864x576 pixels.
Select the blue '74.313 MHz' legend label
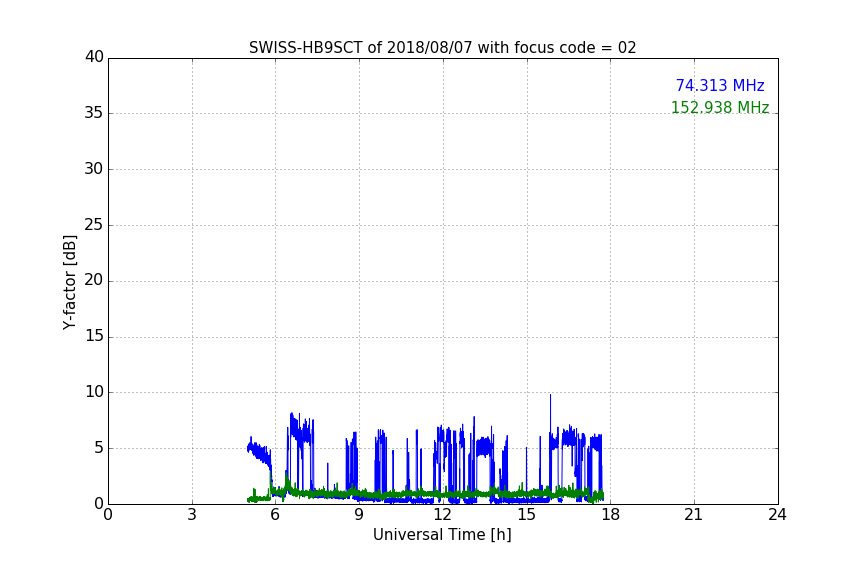[720, 86]
